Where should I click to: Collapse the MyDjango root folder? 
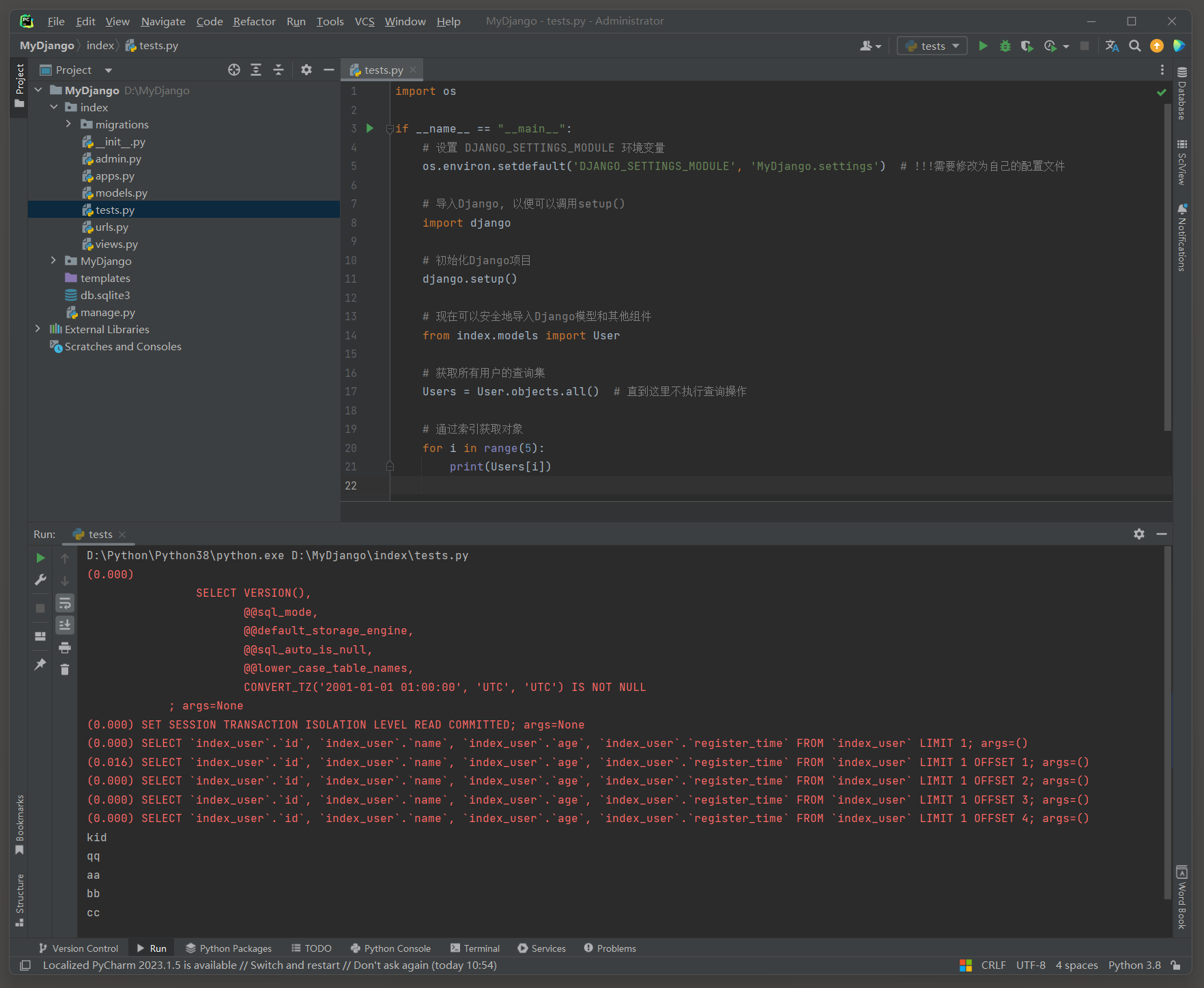(38, 90)
